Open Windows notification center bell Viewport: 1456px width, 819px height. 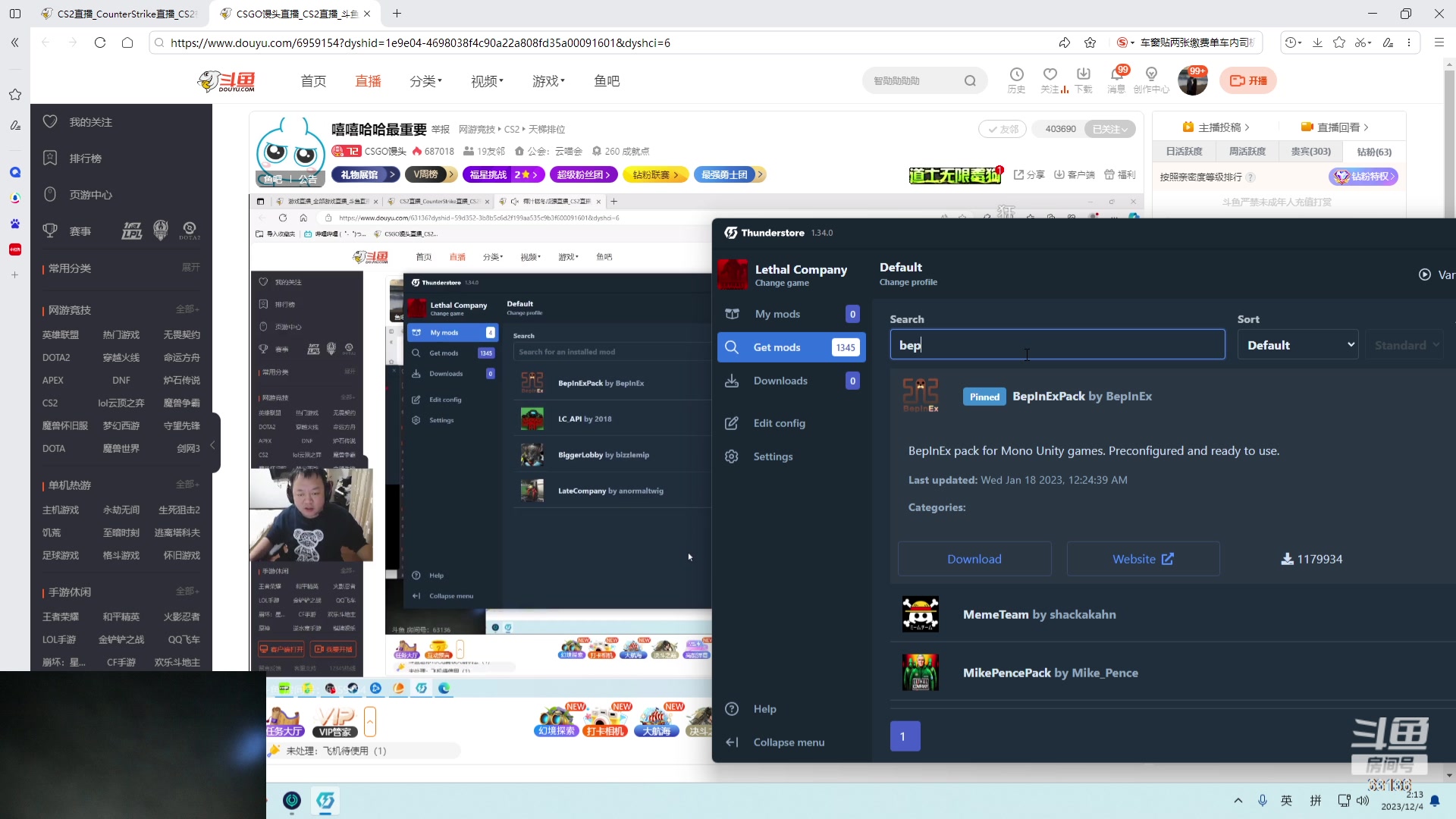[x=1435, y=800]
